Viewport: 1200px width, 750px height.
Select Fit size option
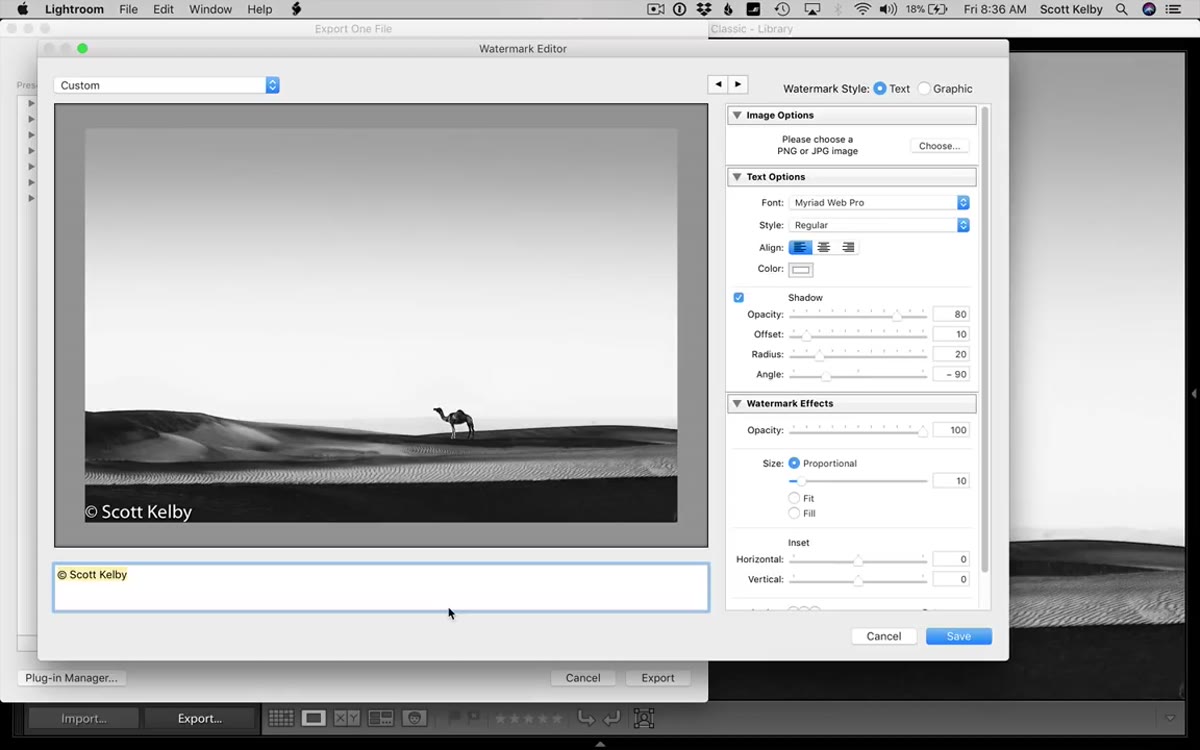794,498
